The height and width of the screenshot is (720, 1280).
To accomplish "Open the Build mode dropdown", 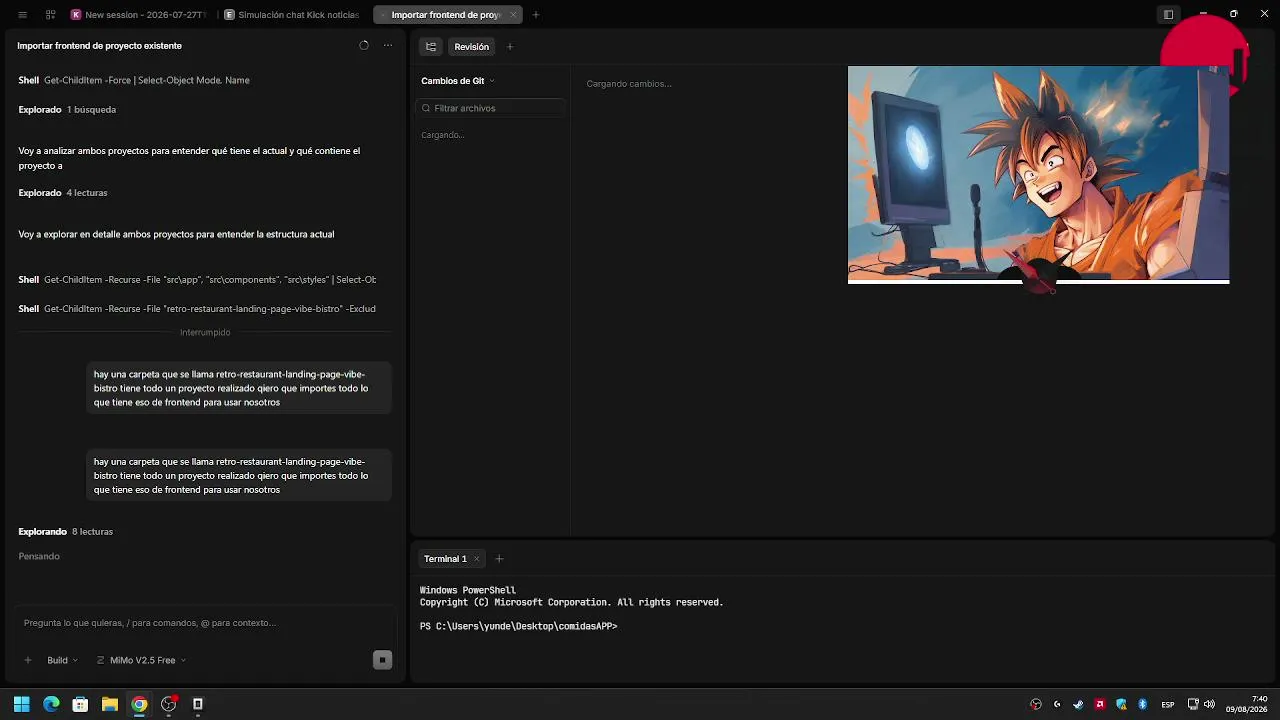I will point(62,660).
